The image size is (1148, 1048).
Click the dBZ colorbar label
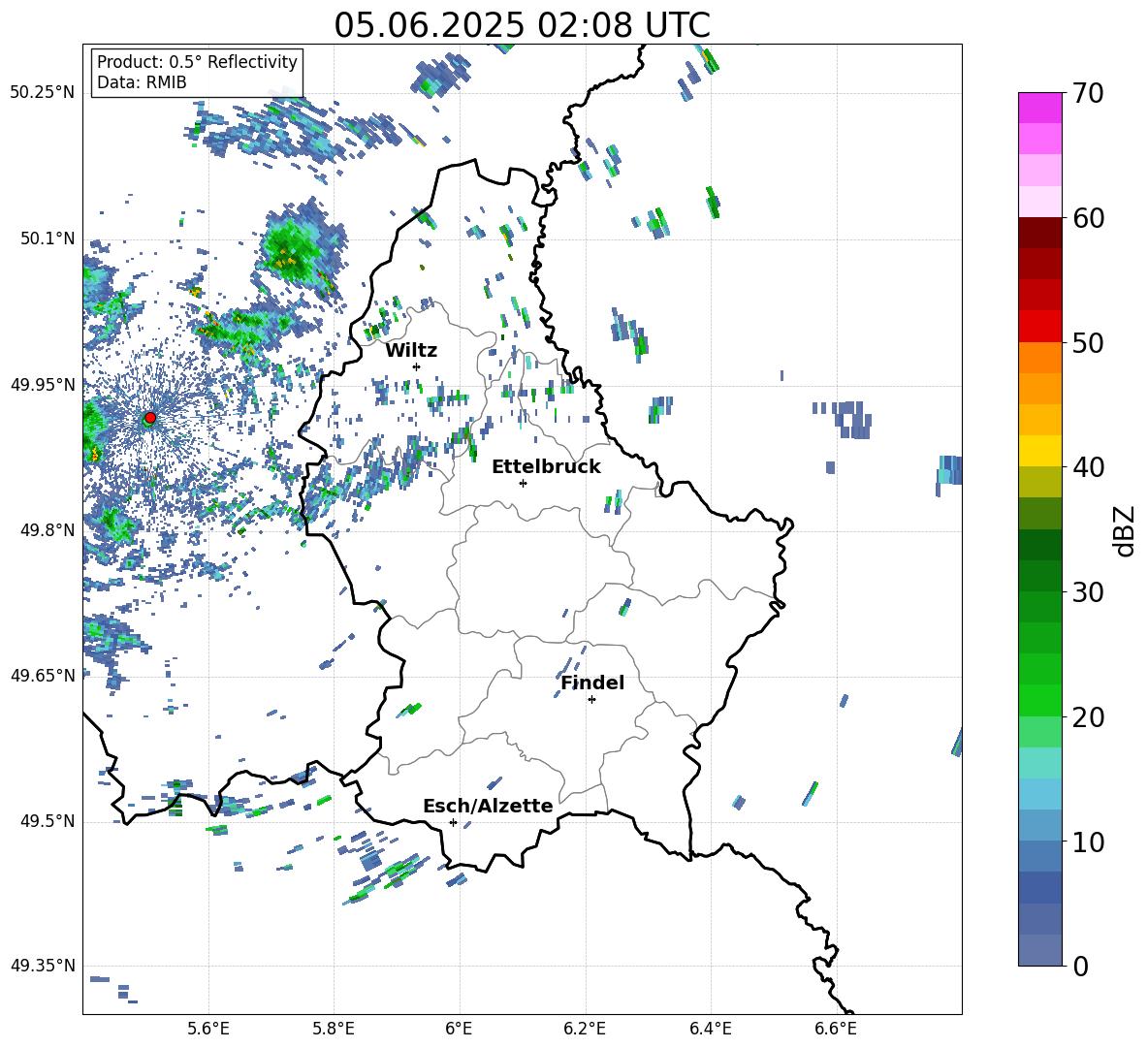tap(1124, 530)
